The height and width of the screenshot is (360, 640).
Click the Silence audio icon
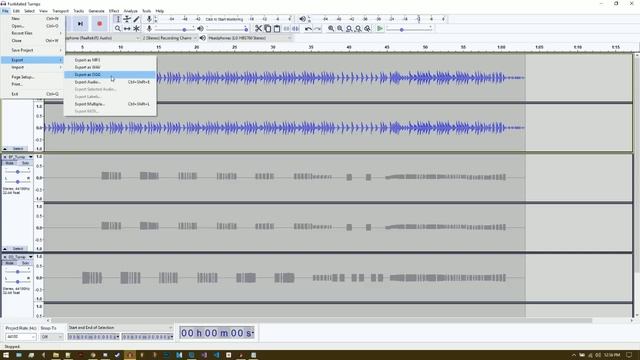click(x=296, y=29)
